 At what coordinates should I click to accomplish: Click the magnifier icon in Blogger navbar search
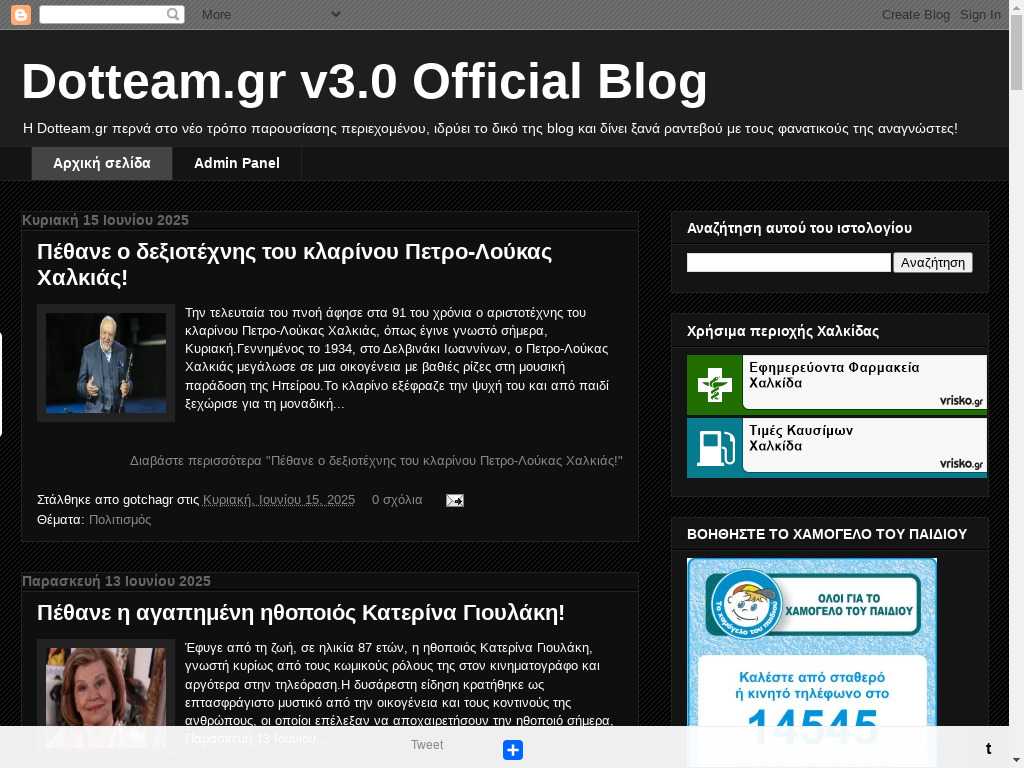pyautogui.click(x=172, y=14)
